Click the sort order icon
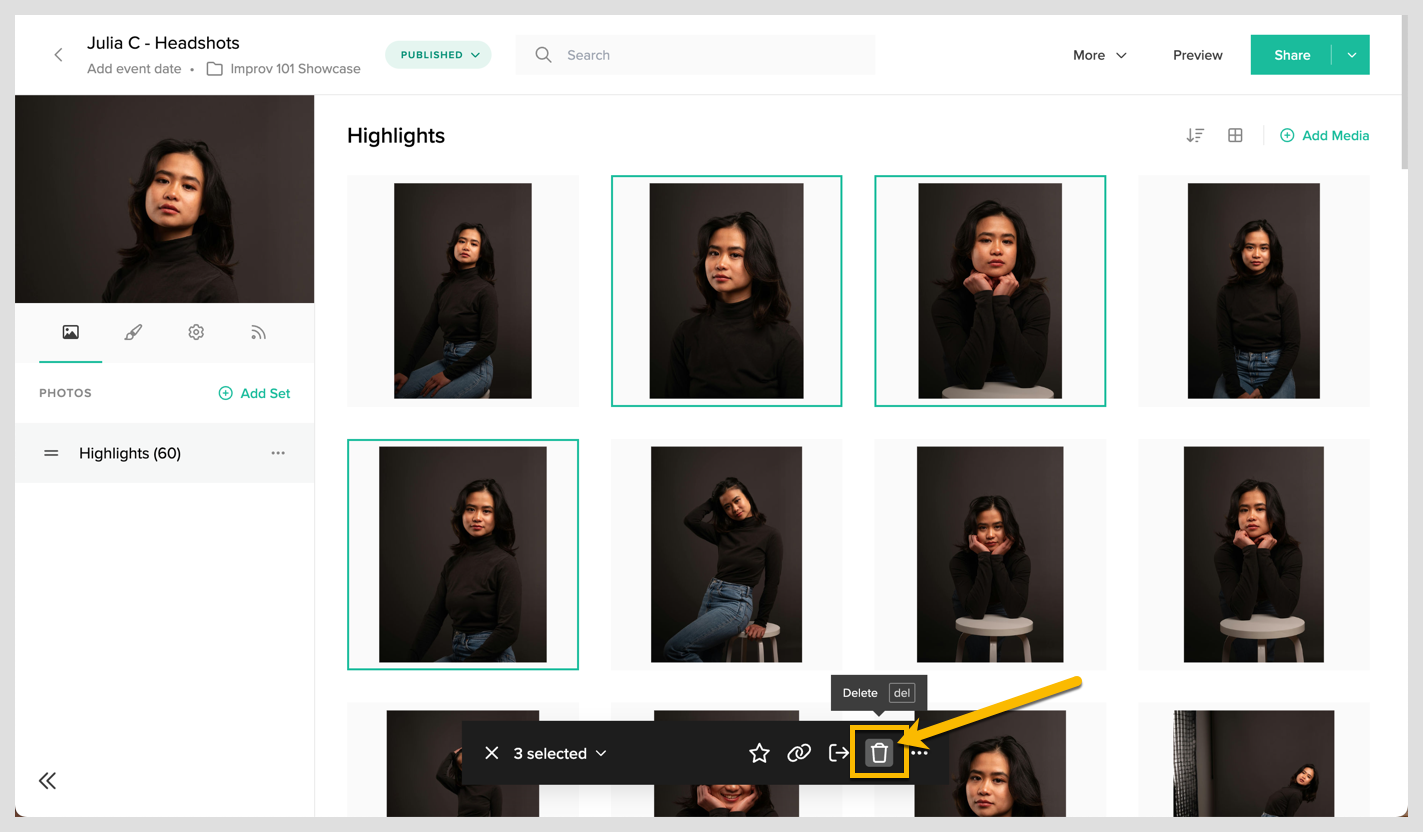 pos(1195,135)
